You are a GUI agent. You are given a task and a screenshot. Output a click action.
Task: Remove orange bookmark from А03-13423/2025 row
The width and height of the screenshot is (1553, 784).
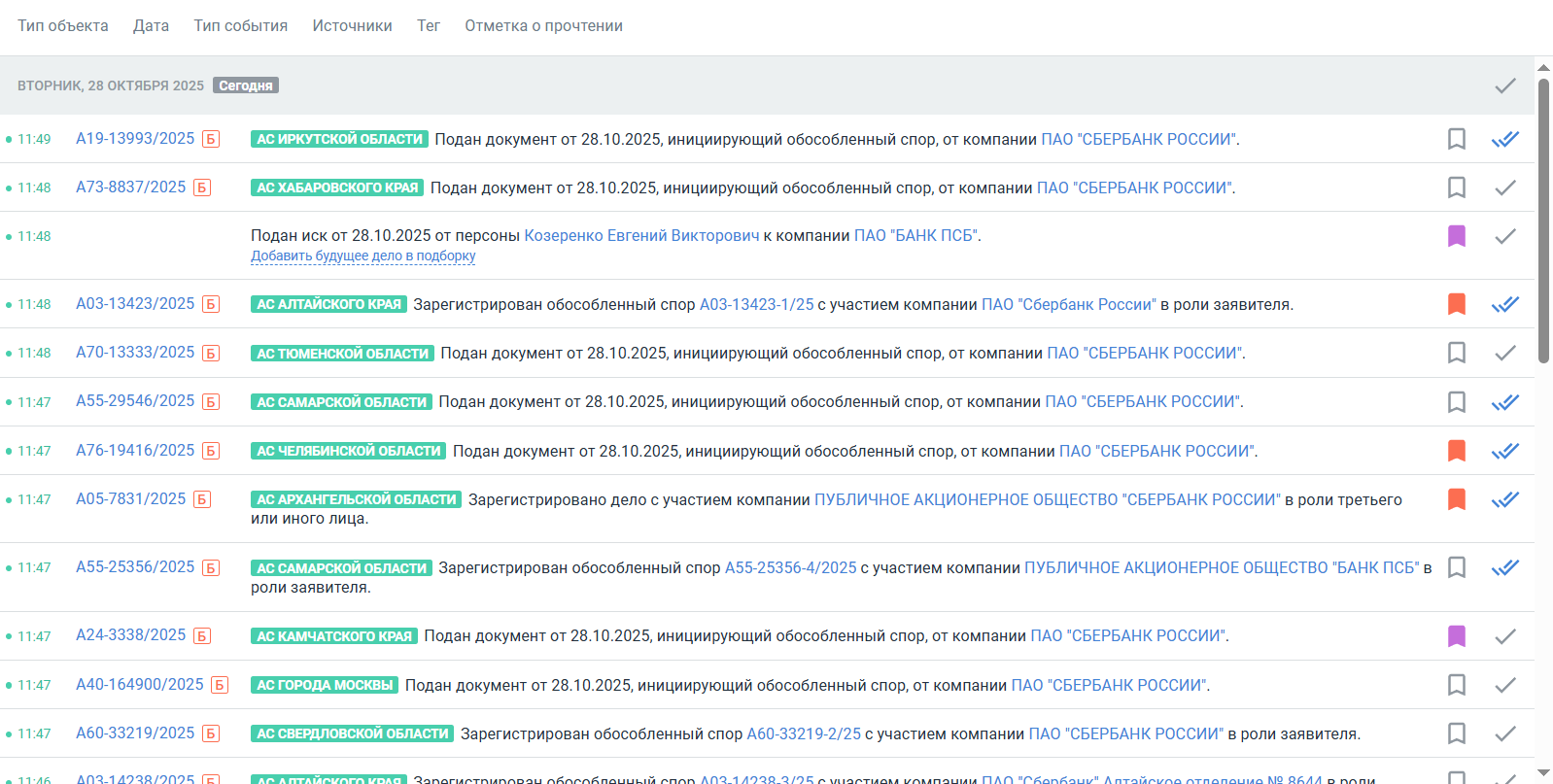1456,304
